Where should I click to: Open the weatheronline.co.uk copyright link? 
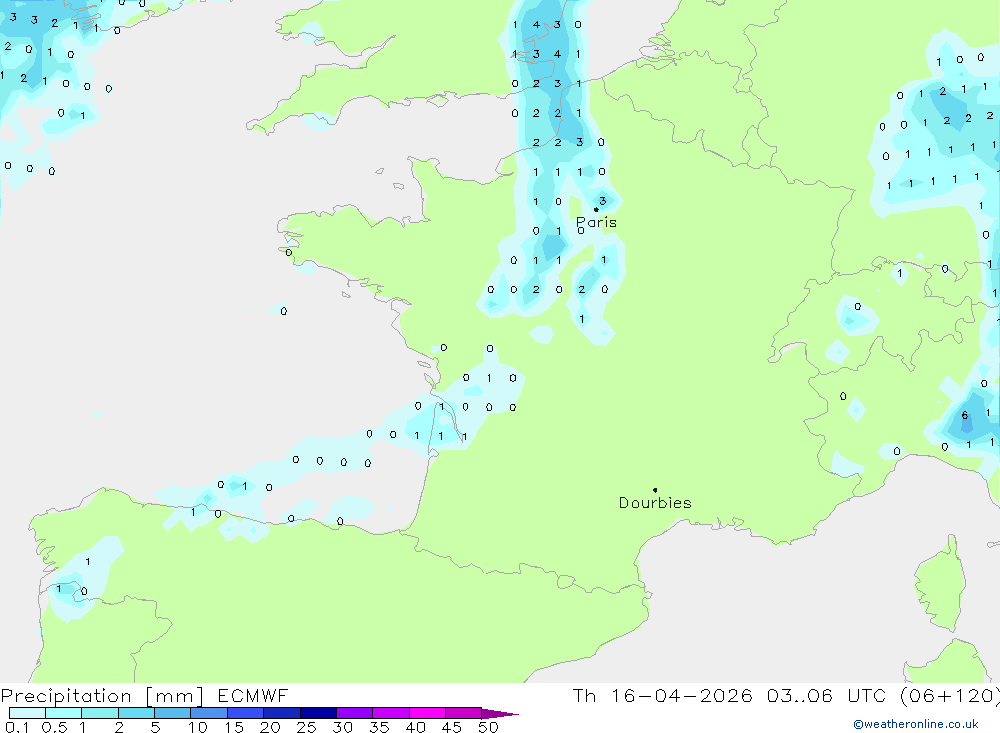click(915, 724)
